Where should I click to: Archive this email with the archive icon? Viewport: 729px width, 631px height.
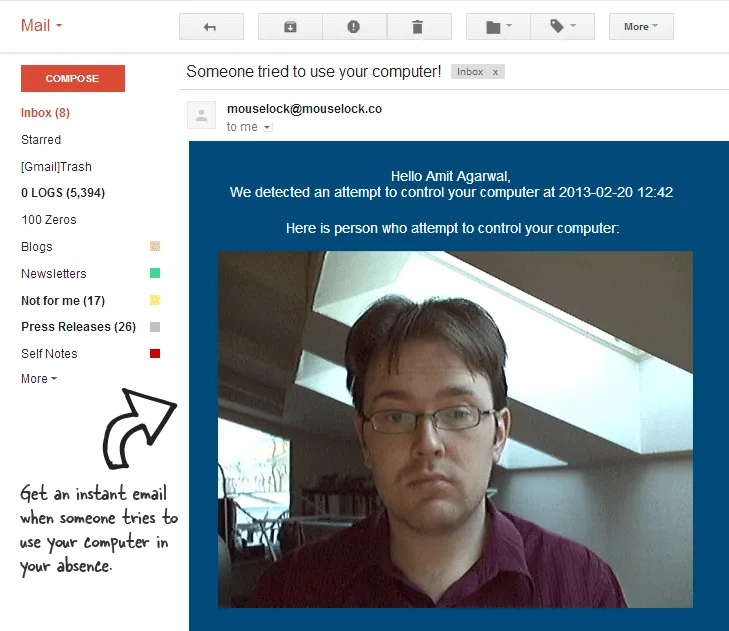click(290, 27)
